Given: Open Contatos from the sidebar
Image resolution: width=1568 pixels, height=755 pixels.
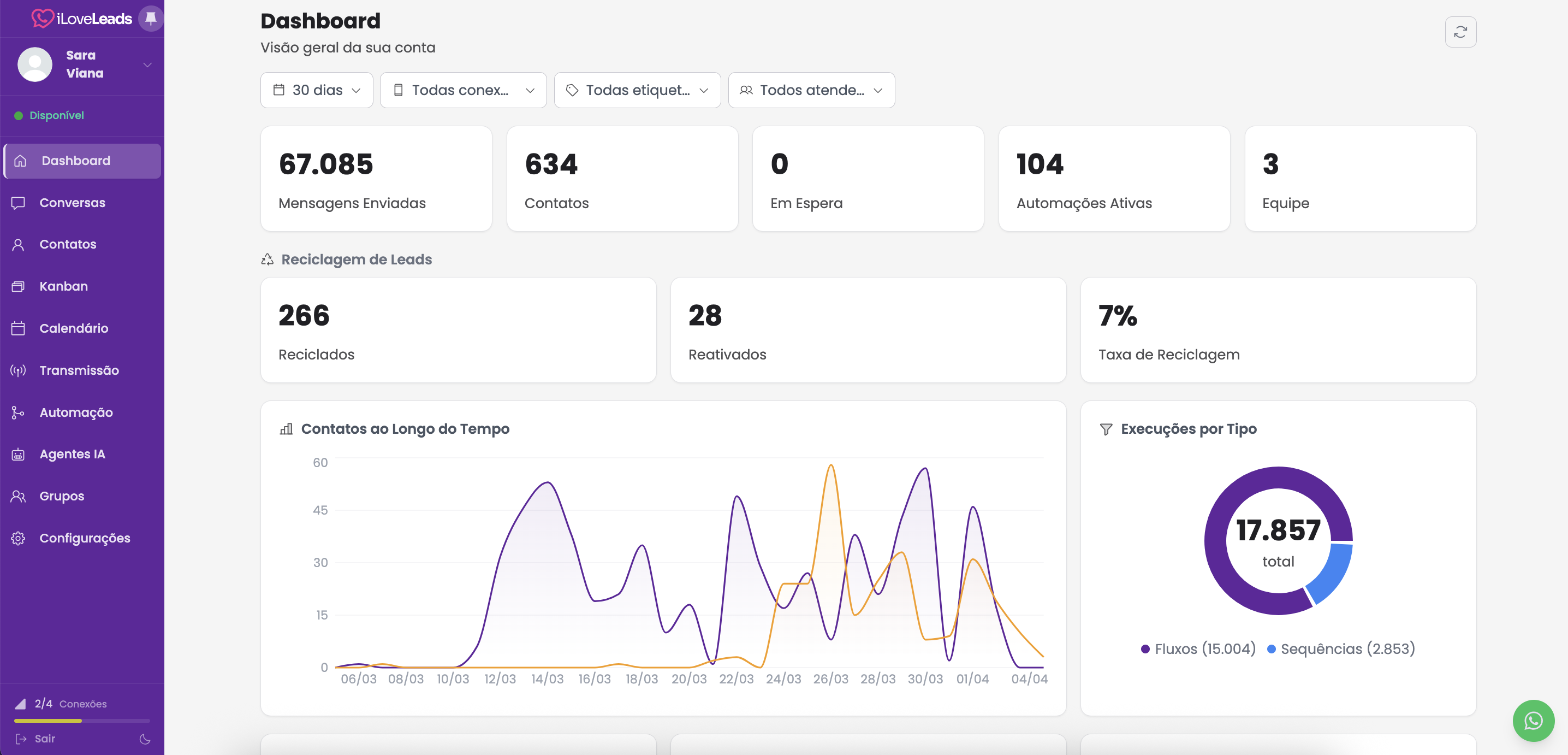Looking at the screenshot, I should 82,244.
